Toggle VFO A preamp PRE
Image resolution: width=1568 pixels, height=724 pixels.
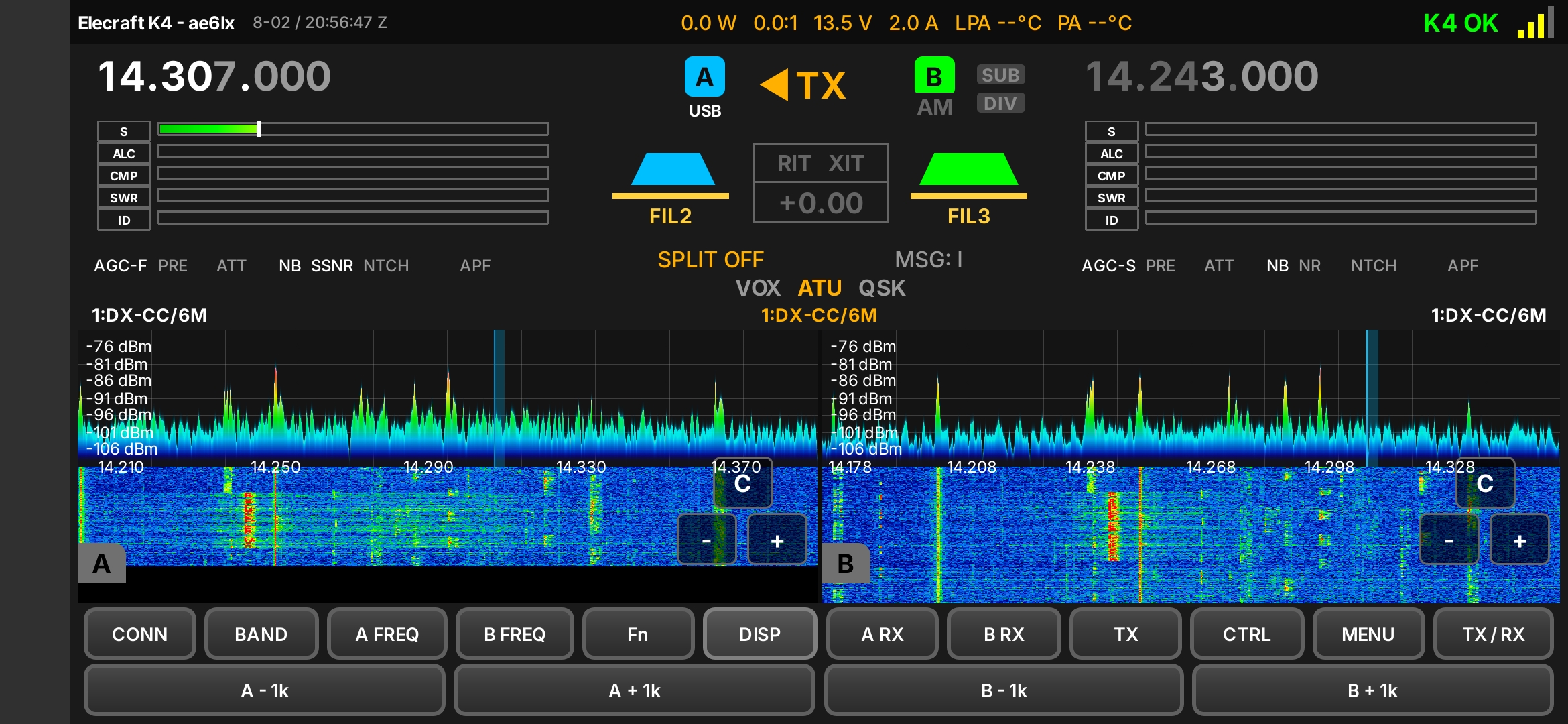coord(173,266)
